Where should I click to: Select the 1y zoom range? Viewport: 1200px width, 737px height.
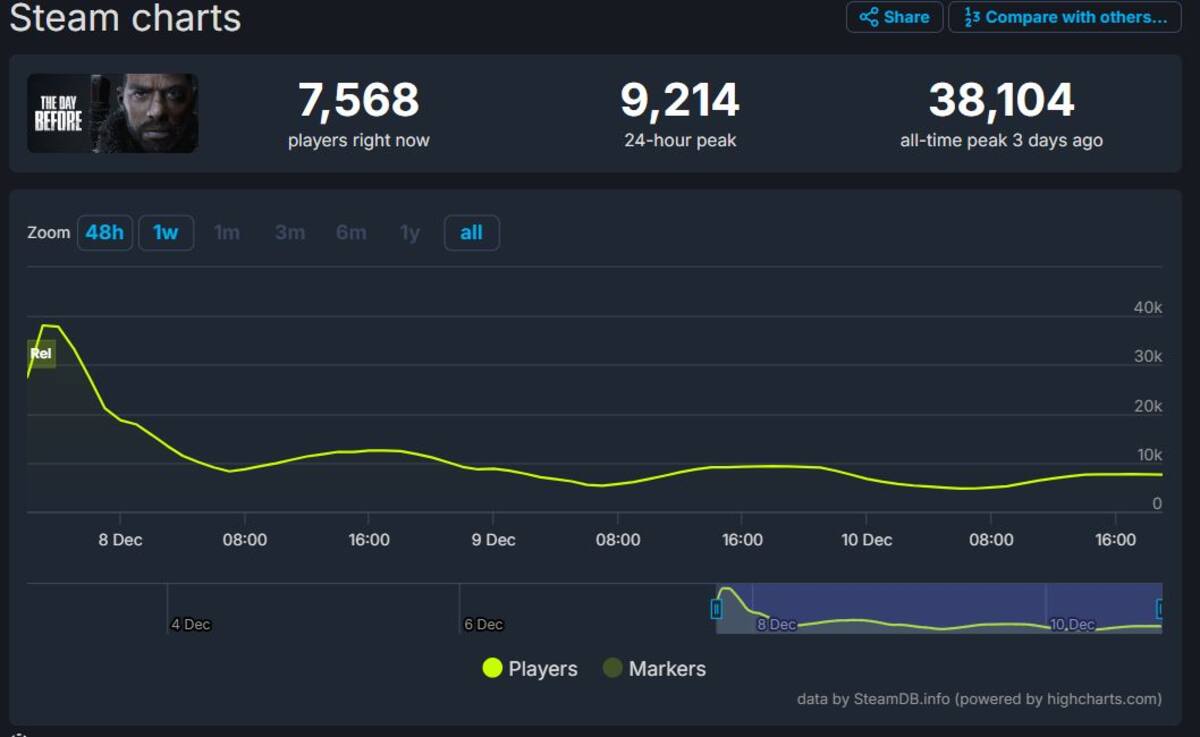(410, 233)
